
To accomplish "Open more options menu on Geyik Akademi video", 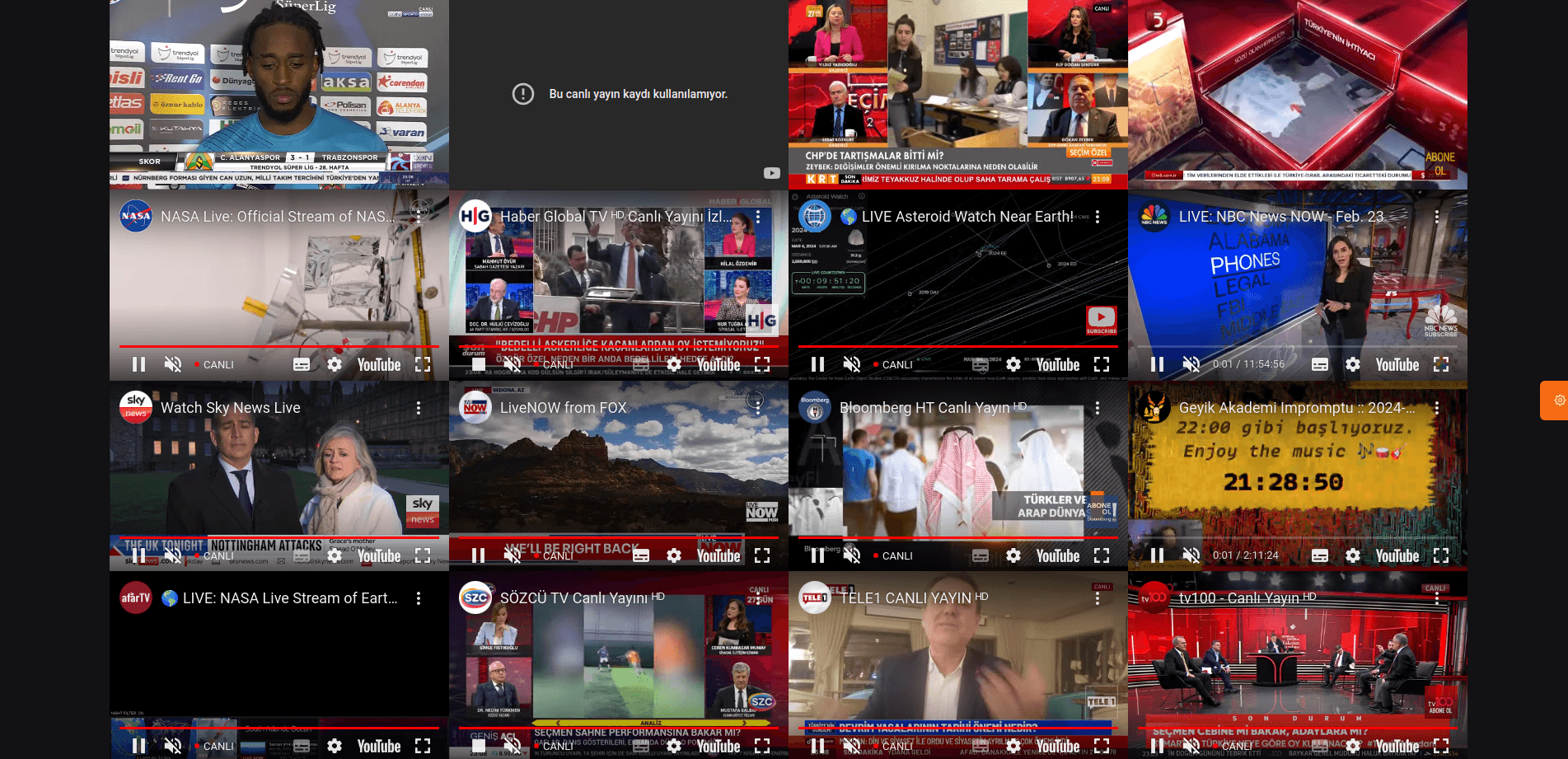I will (1437, 408).
